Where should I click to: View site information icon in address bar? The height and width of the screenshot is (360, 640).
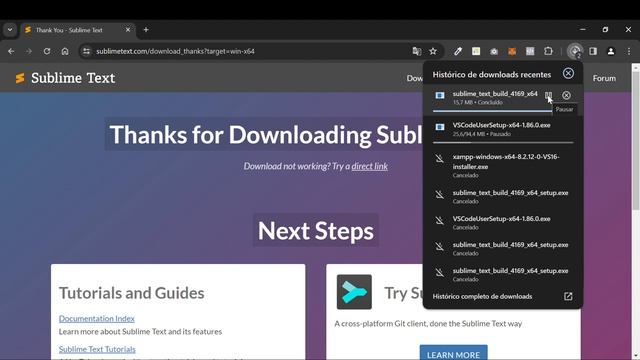pos(86,51)
